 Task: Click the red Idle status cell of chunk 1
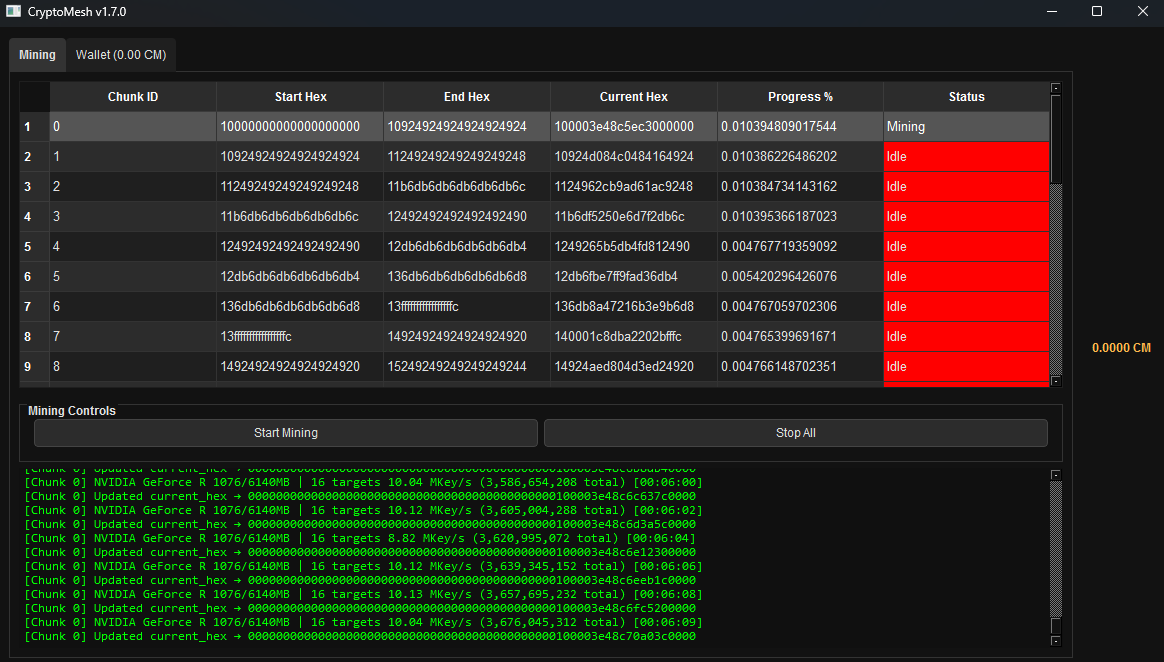(x=966, y=156)
